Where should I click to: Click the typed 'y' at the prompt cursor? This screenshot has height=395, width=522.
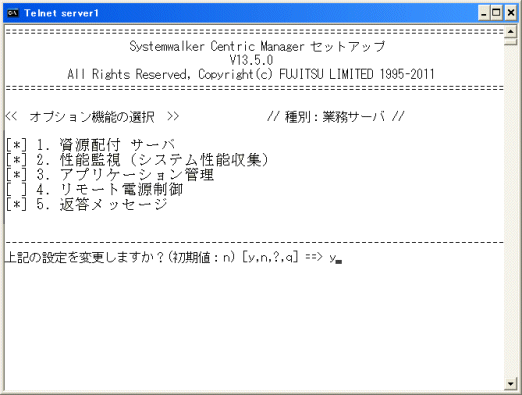tap(332, 258)
